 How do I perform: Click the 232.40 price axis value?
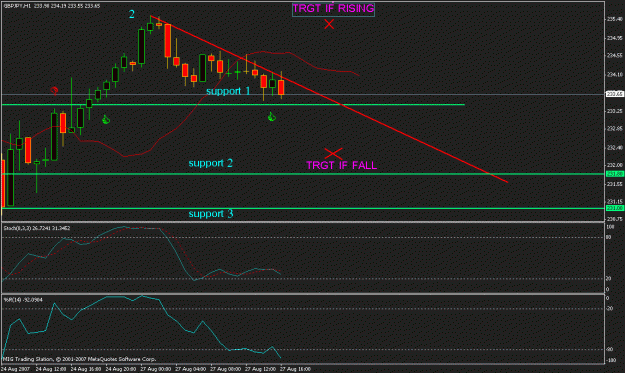click(x=615, y=147)
